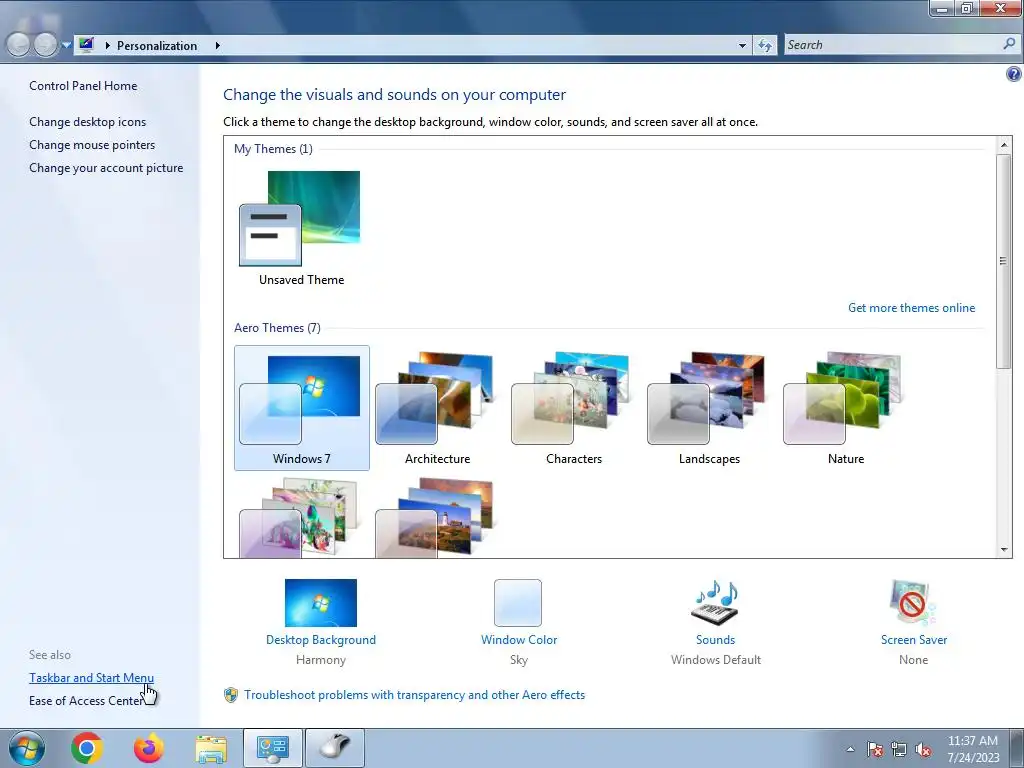Go to Control Panel Home
Viewport: 1024px width, 768px height.
pyautogui.click(x=83, y=86)
